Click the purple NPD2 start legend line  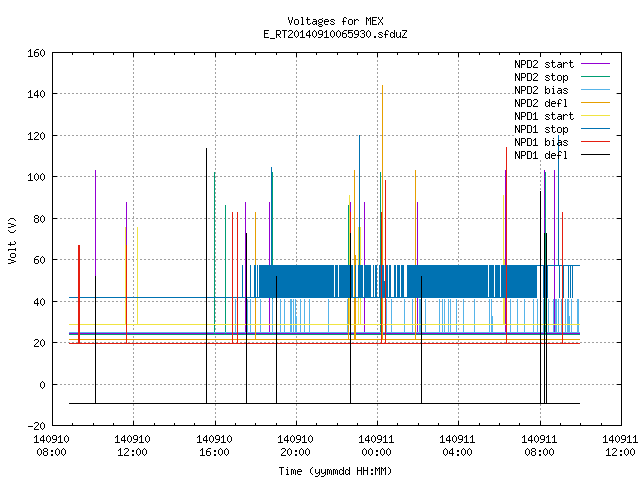[x=596, y=64]
